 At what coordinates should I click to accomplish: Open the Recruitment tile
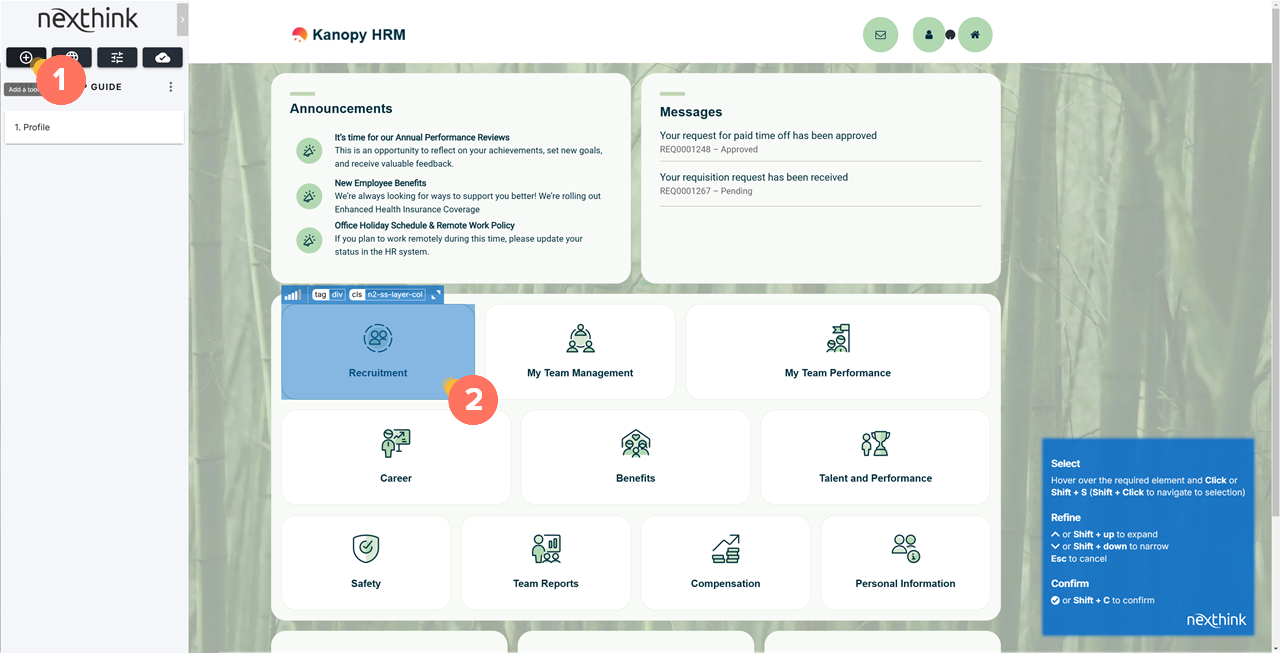[x=378, y=352]
